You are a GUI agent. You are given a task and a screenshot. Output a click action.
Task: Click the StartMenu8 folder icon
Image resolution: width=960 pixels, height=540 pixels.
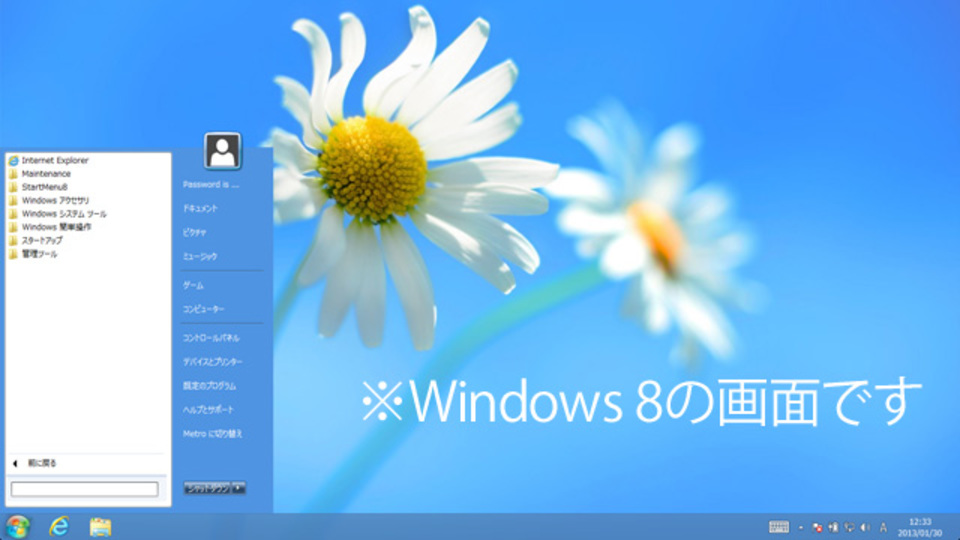coord(13,187)
